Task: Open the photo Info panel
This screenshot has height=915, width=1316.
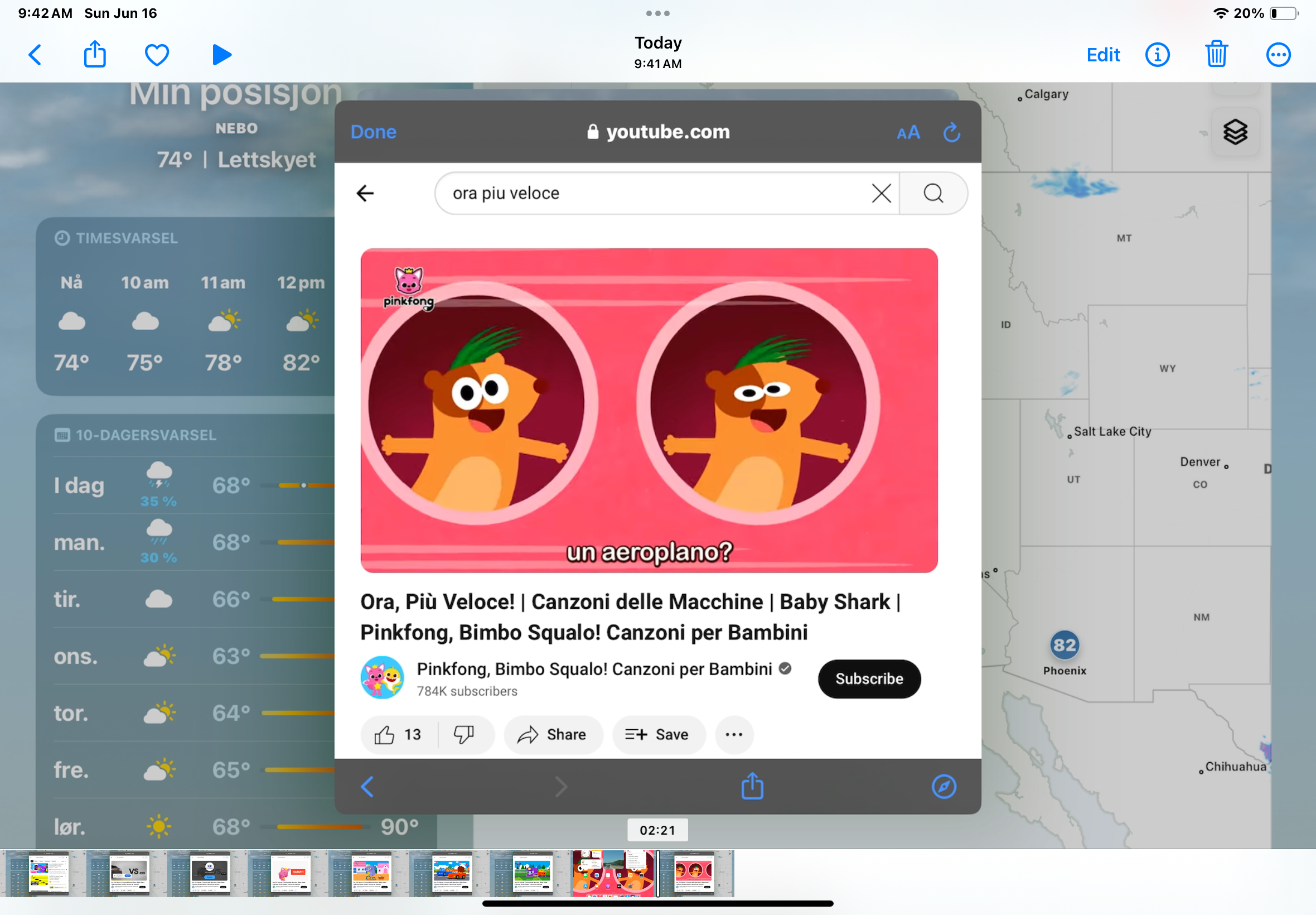Action: tap(1157, 55)
